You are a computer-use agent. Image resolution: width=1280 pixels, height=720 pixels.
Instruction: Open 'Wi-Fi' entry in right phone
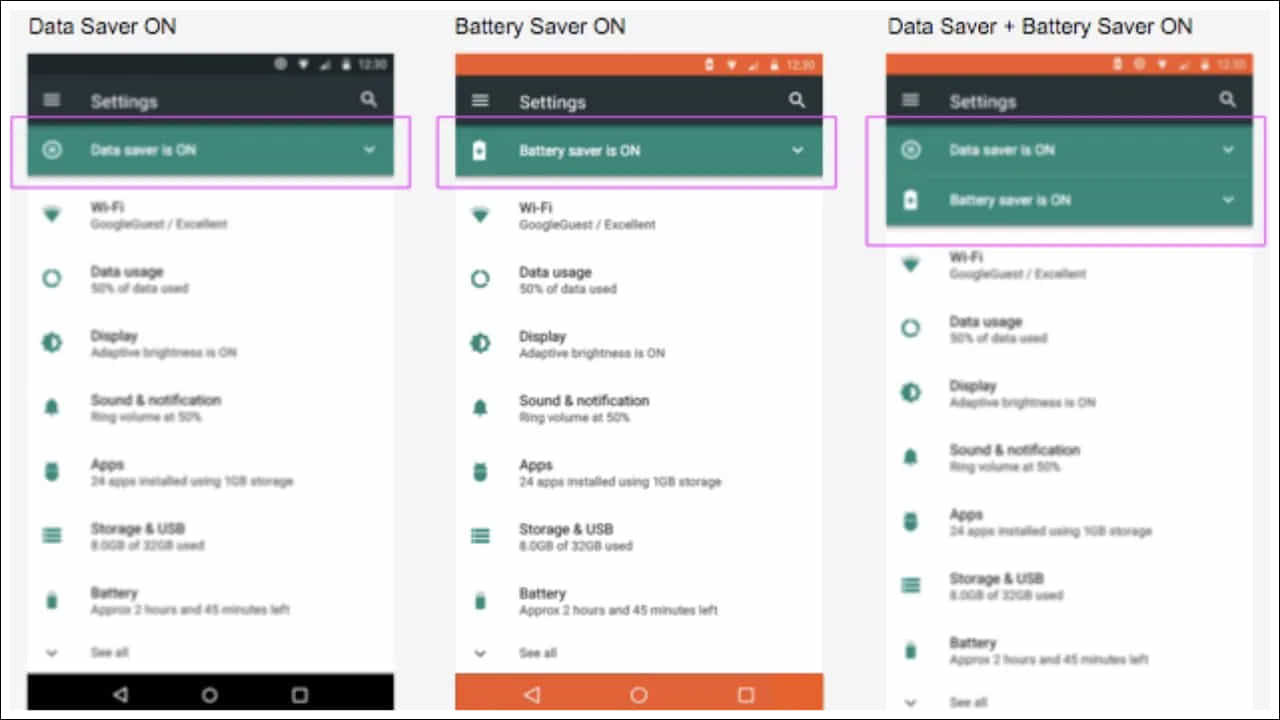[1068, 265]
